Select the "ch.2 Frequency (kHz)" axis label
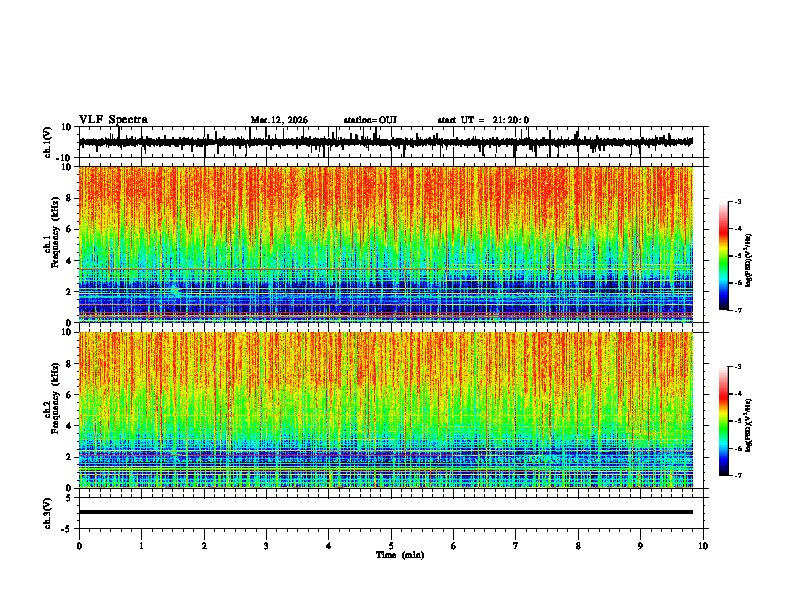 (x=51, y=398)
